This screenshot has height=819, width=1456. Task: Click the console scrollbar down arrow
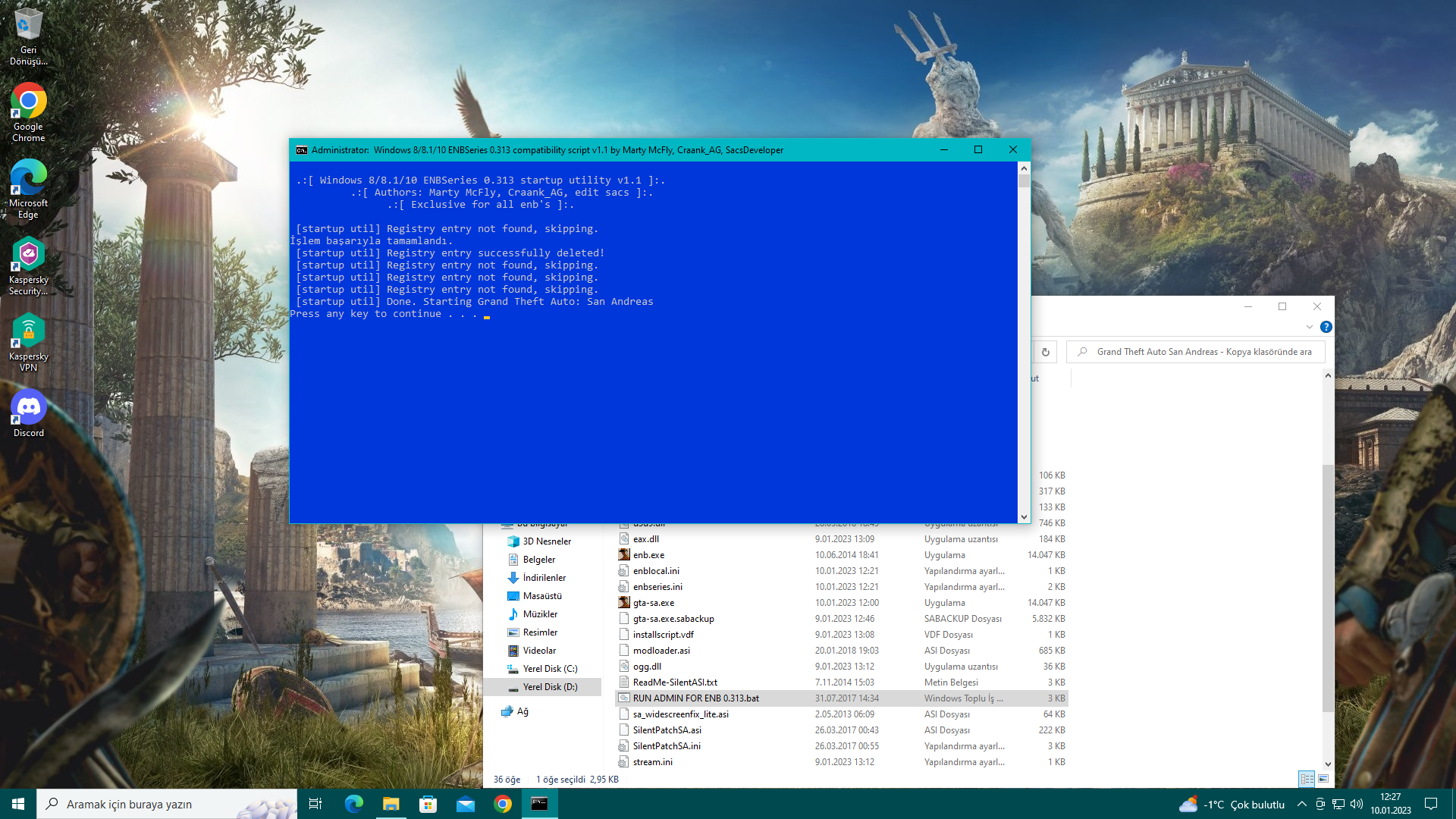click(1024, 517)
